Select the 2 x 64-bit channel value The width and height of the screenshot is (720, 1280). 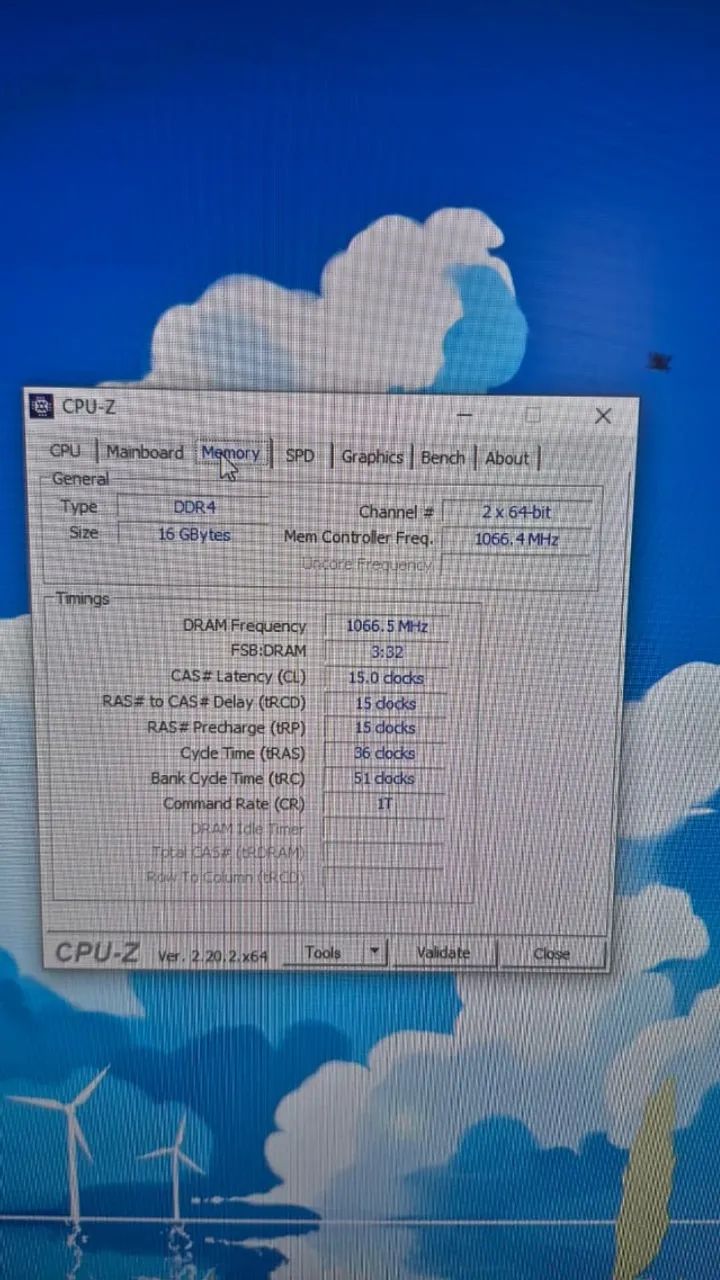[x=516, y=512]
